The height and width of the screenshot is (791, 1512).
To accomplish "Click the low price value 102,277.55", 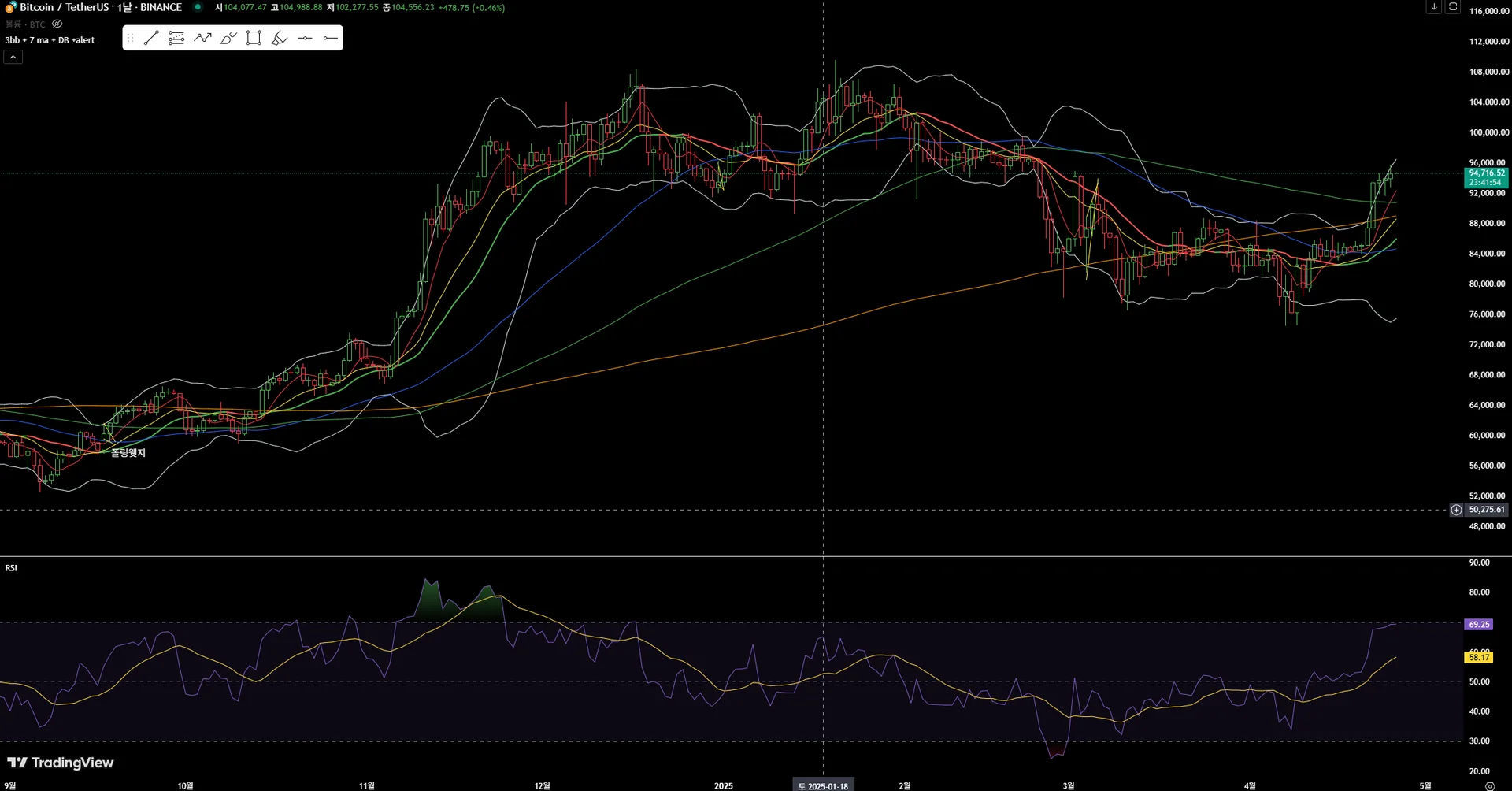I will pos(357,7).
